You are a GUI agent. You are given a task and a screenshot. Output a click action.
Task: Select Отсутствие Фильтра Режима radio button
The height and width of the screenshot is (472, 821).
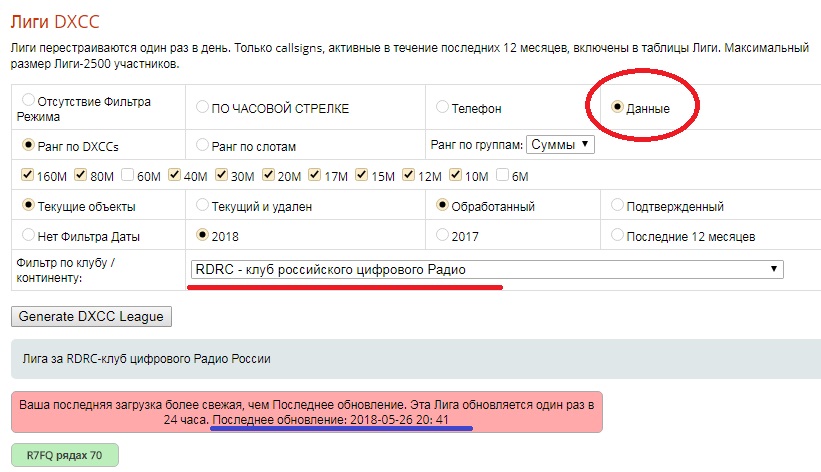pos(27,100)
